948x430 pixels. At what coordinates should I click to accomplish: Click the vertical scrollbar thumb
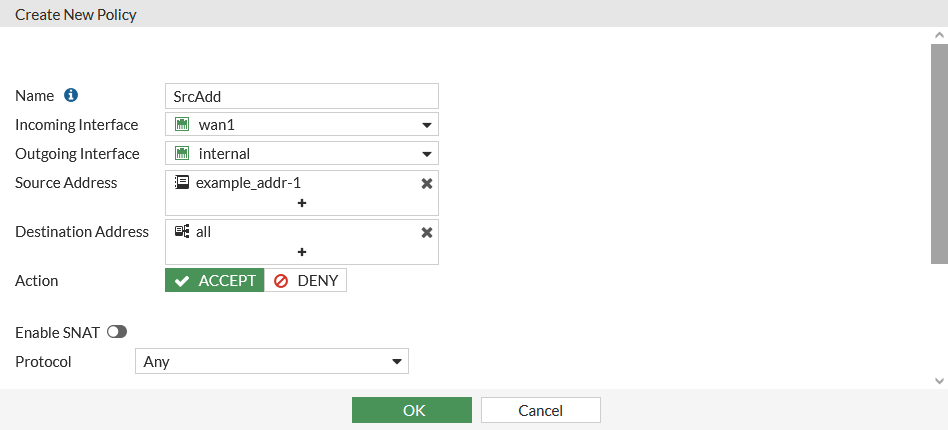tap(939, 150)
